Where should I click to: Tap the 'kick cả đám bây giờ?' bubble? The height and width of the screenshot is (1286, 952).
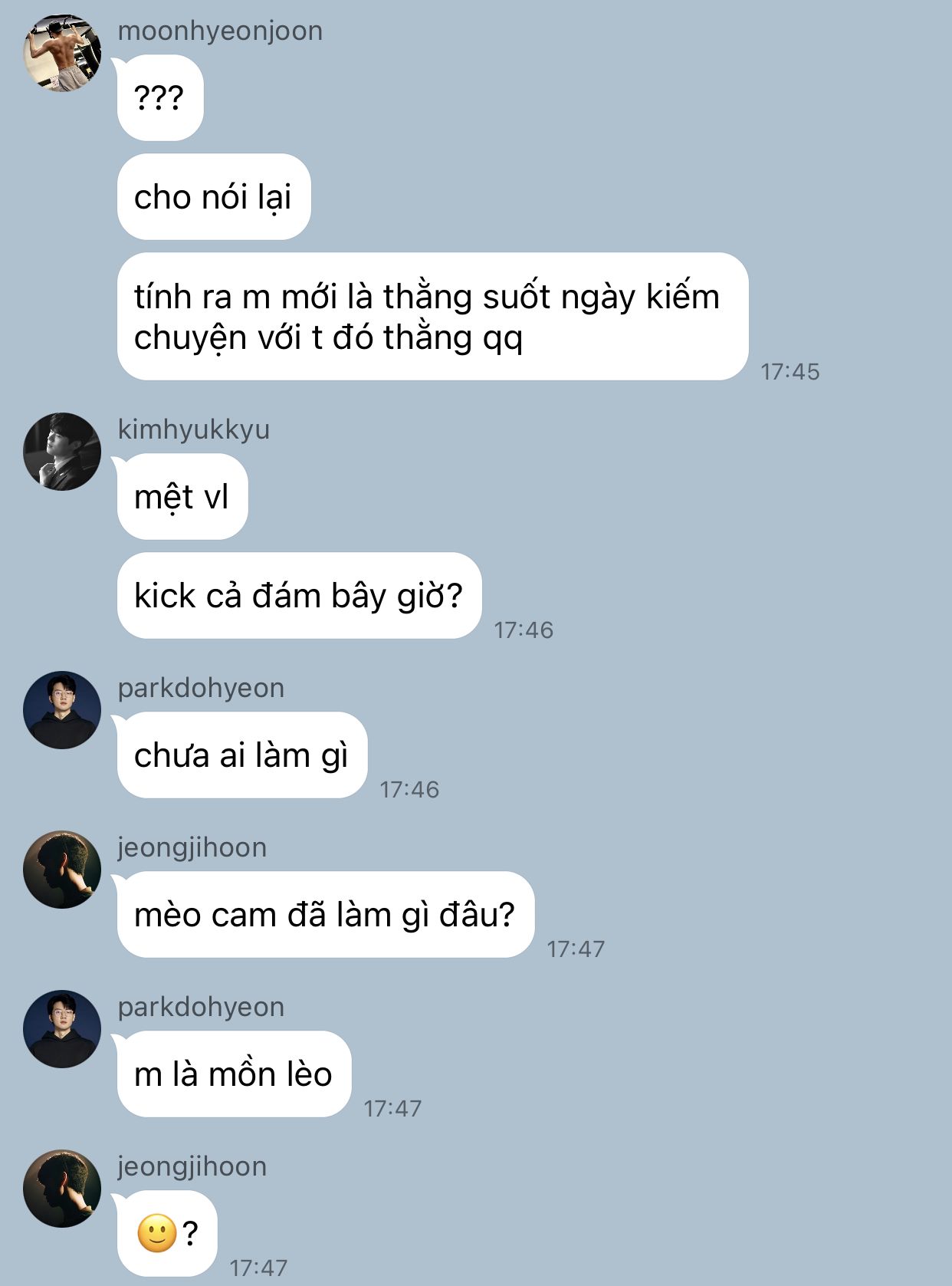[x=300, y=595]
